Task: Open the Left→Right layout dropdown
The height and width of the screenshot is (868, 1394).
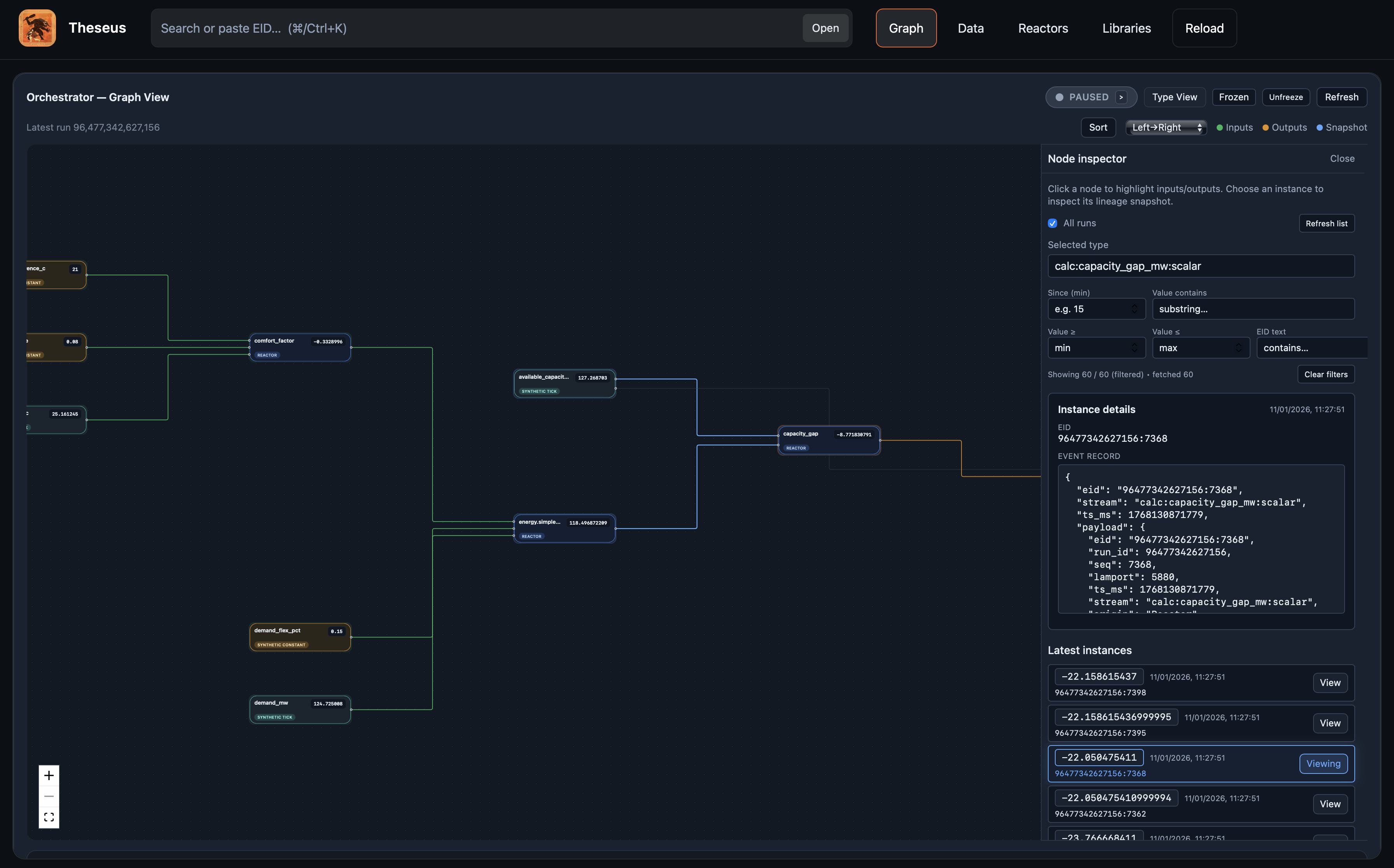Action: [1166, 128]
